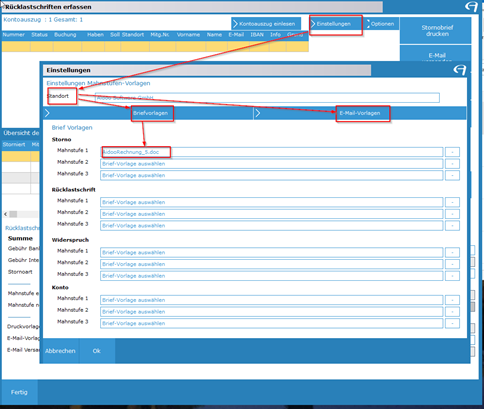Open Einstellungen in the top toolbar
This screenshot has width=484, height=409.
coord(334,24)
